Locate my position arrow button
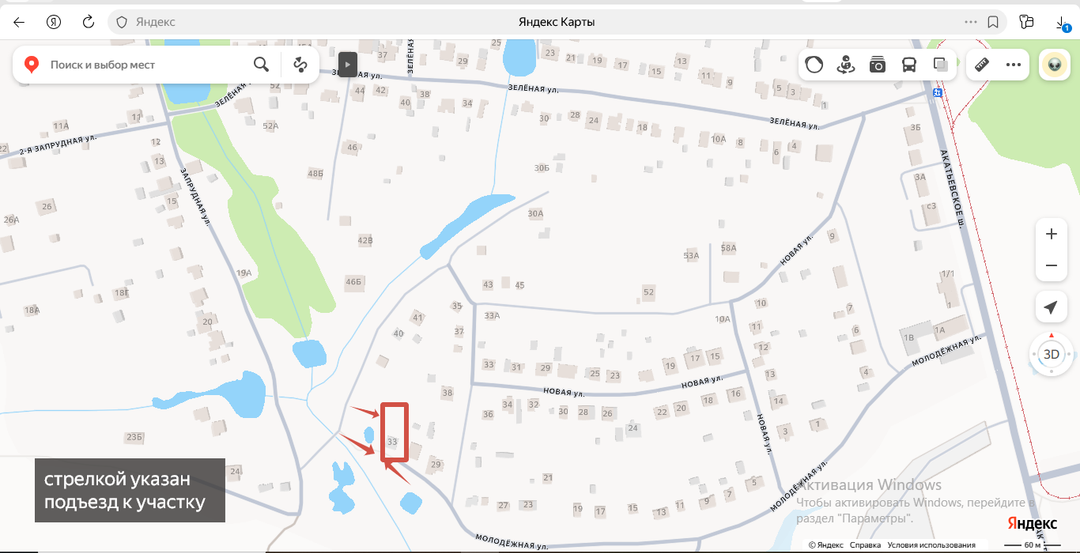The width and height of the screenshot is (1080, 553). pos(1051,307)
